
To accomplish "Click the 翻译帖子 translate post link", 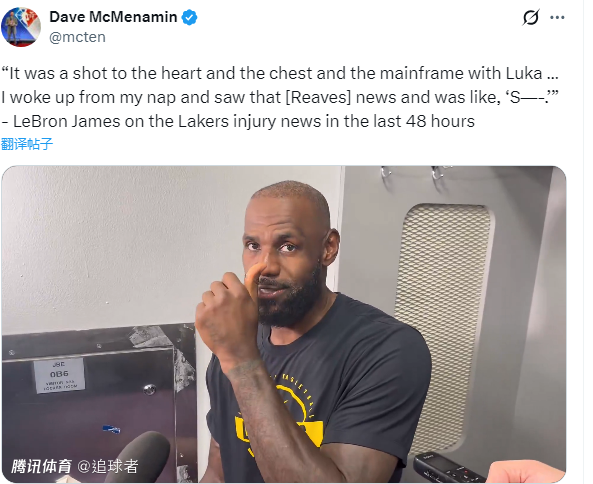I will (x=27, y=144).
